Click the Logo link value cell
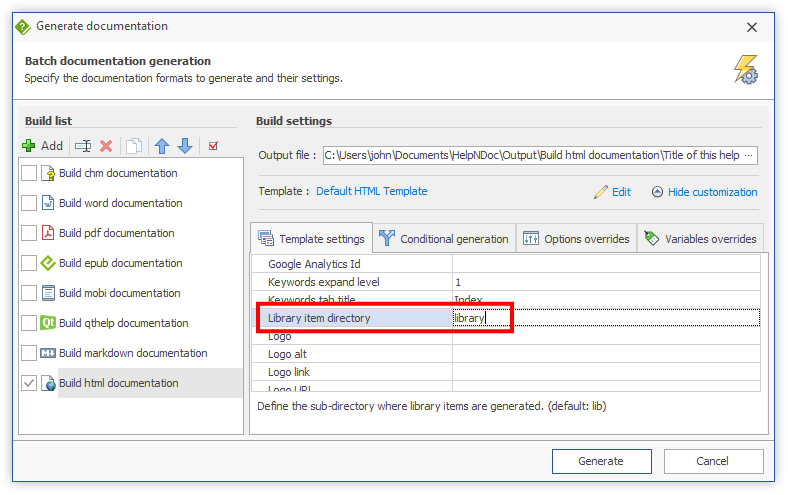The width and height of the screenshot is (788, 495). (x=606, y=372)
